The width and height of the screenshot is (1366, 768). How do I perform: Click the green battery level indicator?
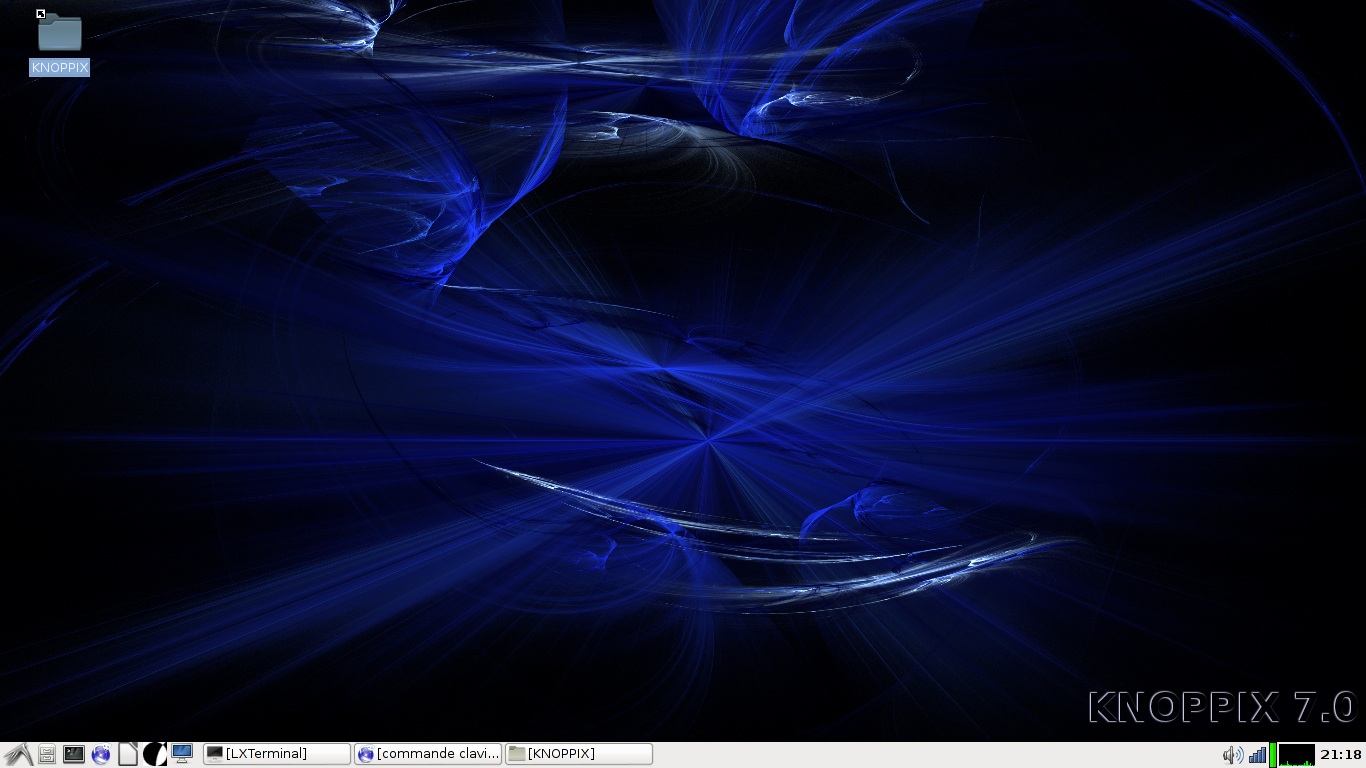coord(1273,755)
